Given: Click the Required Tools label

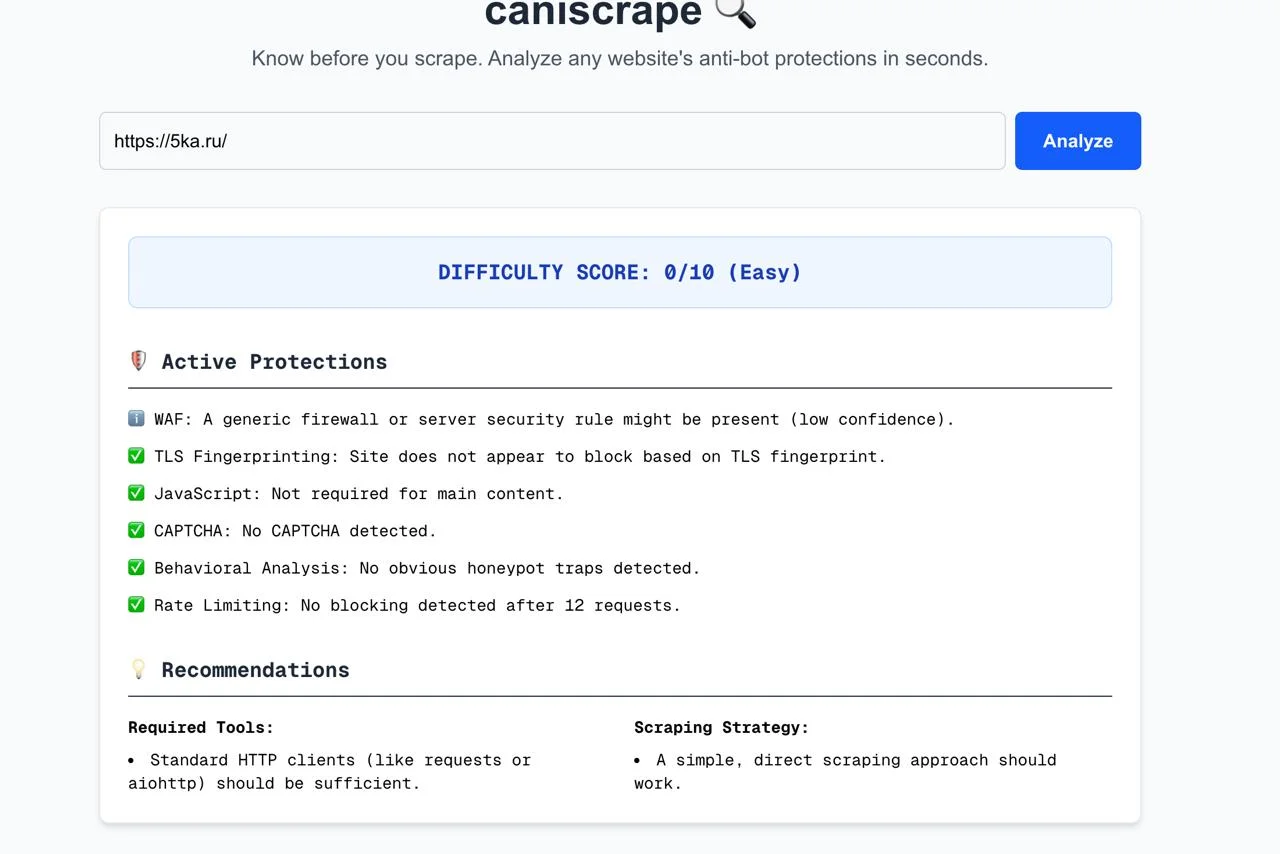Looking at the screenshot, I should coord(201,727).
